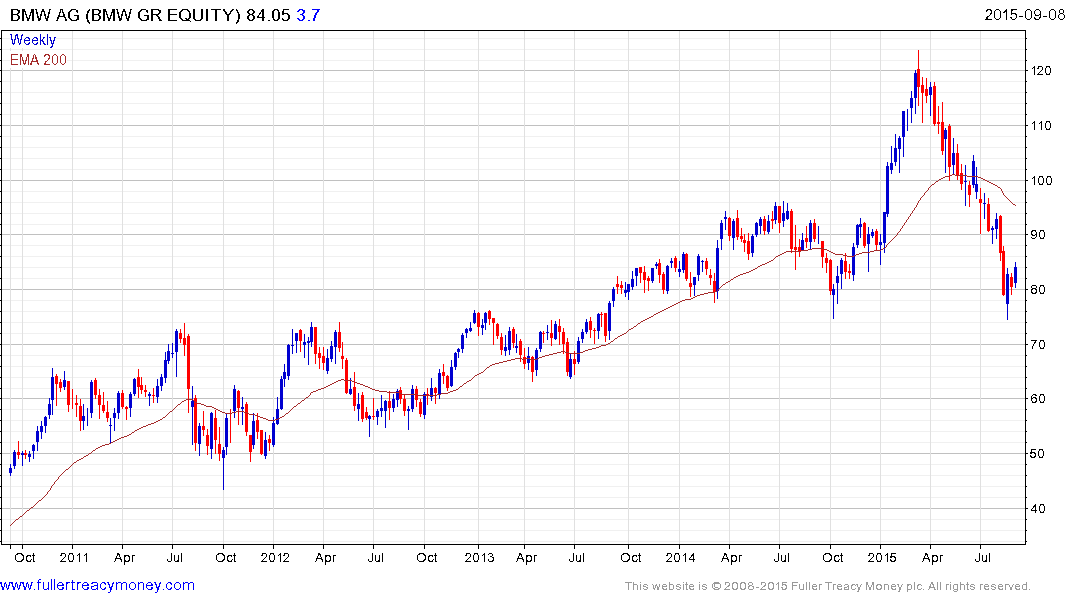Click the 2014 year axis label

pos(680,557)
